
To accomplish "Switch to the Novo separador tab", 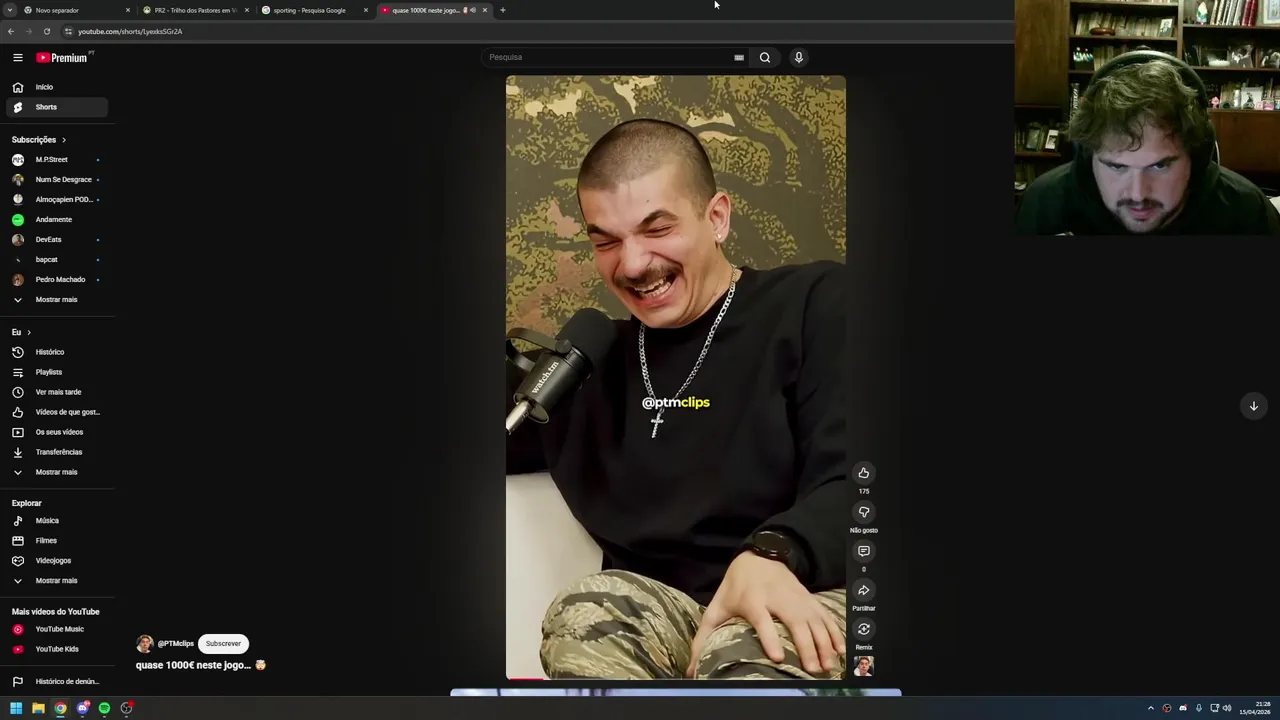I will pyautogui.click(x=78, y=10).
